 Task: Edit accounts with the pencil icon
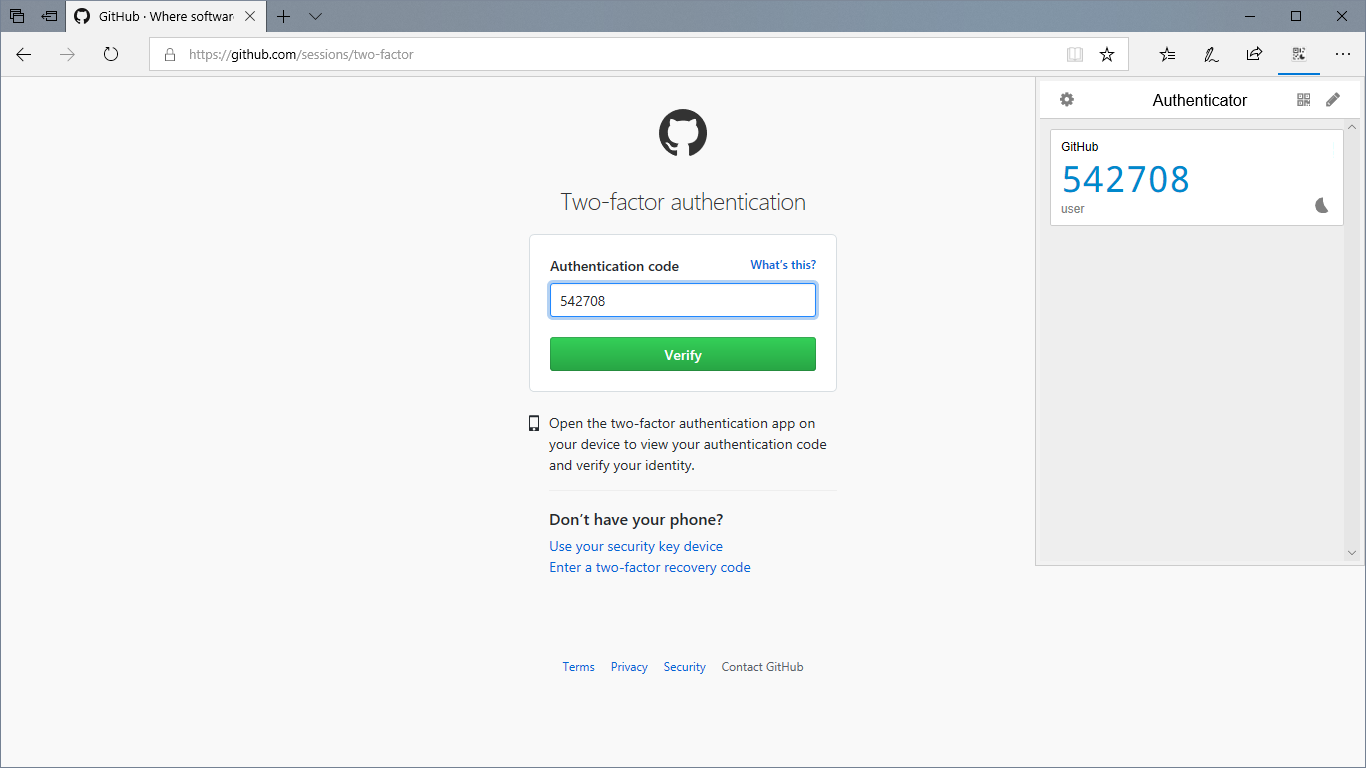coord(1333,99)
